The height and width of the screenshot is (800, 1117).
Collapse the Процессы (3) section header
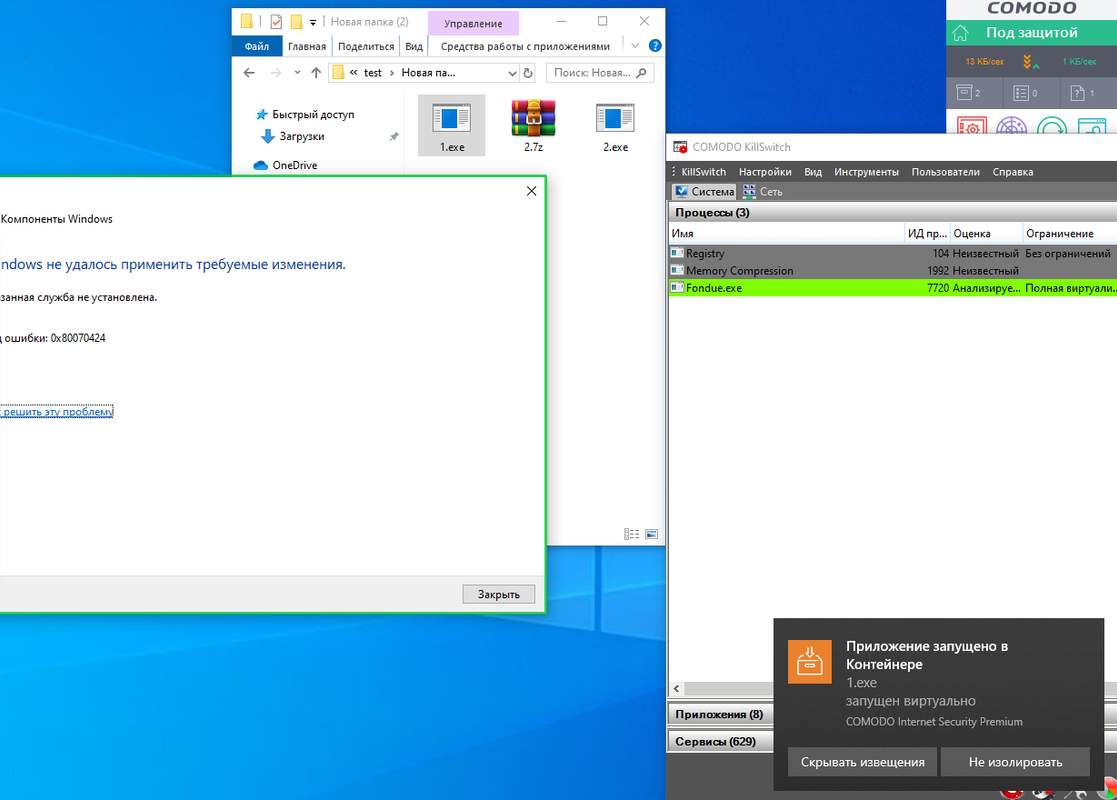coord(892,212)
